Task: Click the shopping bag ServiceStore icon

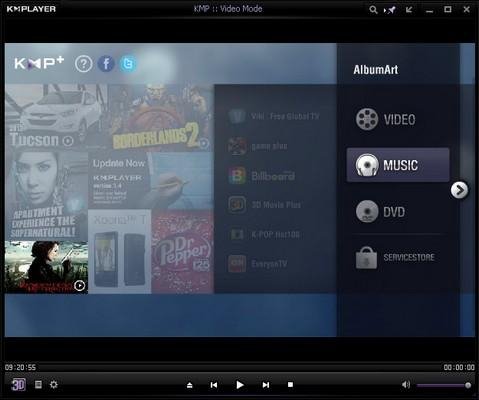Action: pyautogui.click(x=366, y=258)
